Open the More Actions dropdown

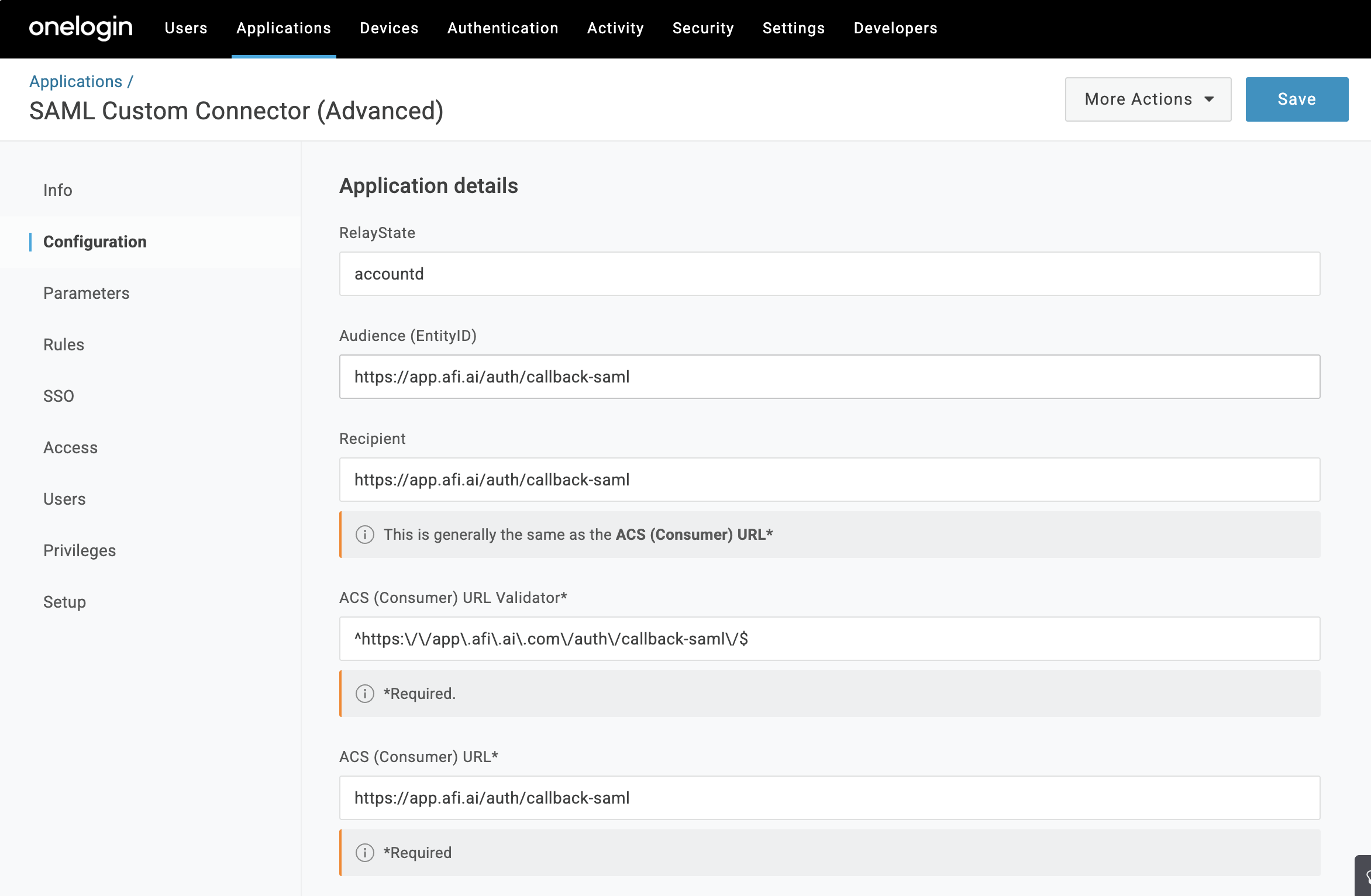coord(1148,99)
